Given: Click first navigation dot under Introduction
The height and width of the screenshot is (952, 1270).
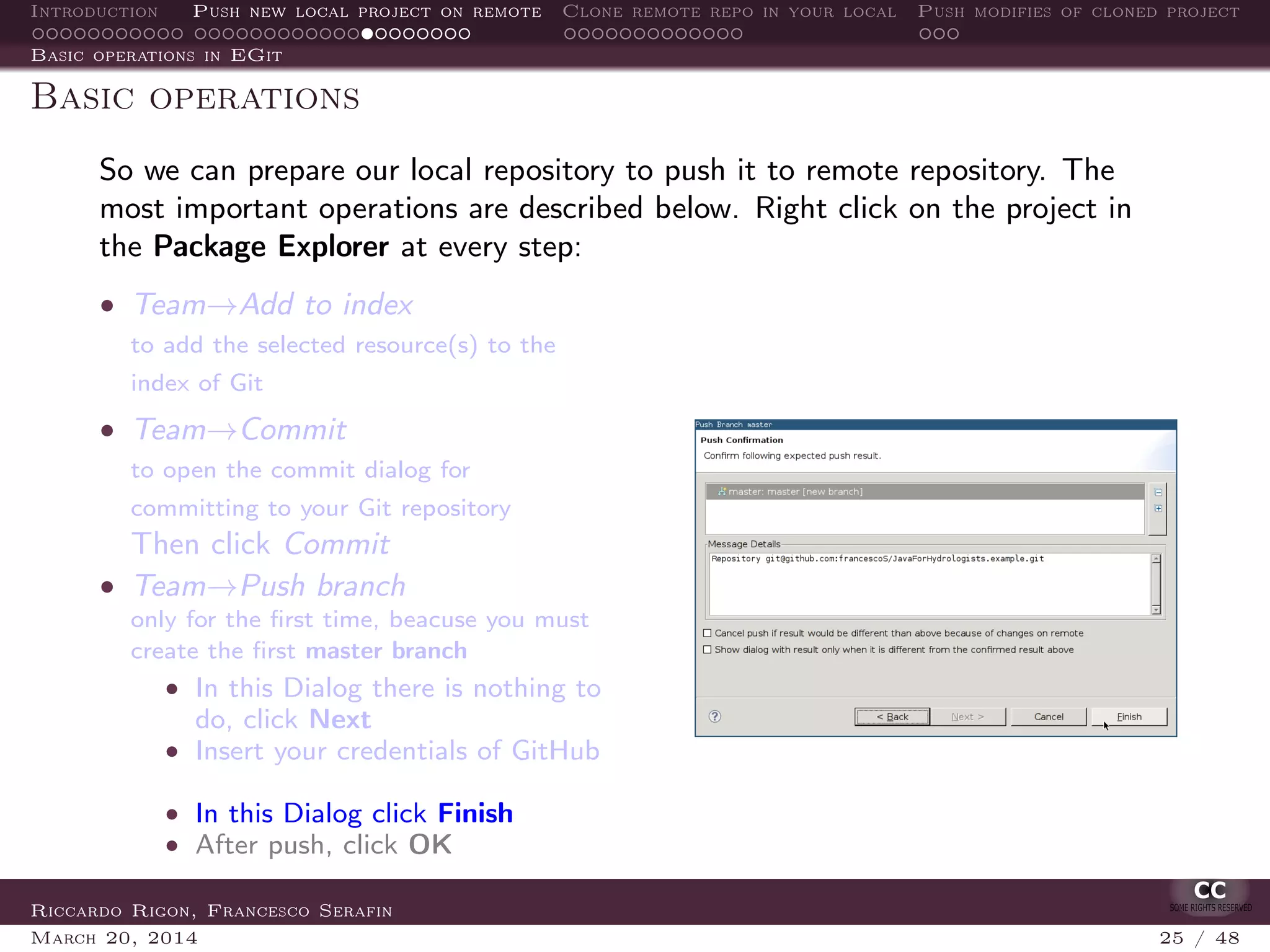Looking at the screenshot, I should pos(38,33).
